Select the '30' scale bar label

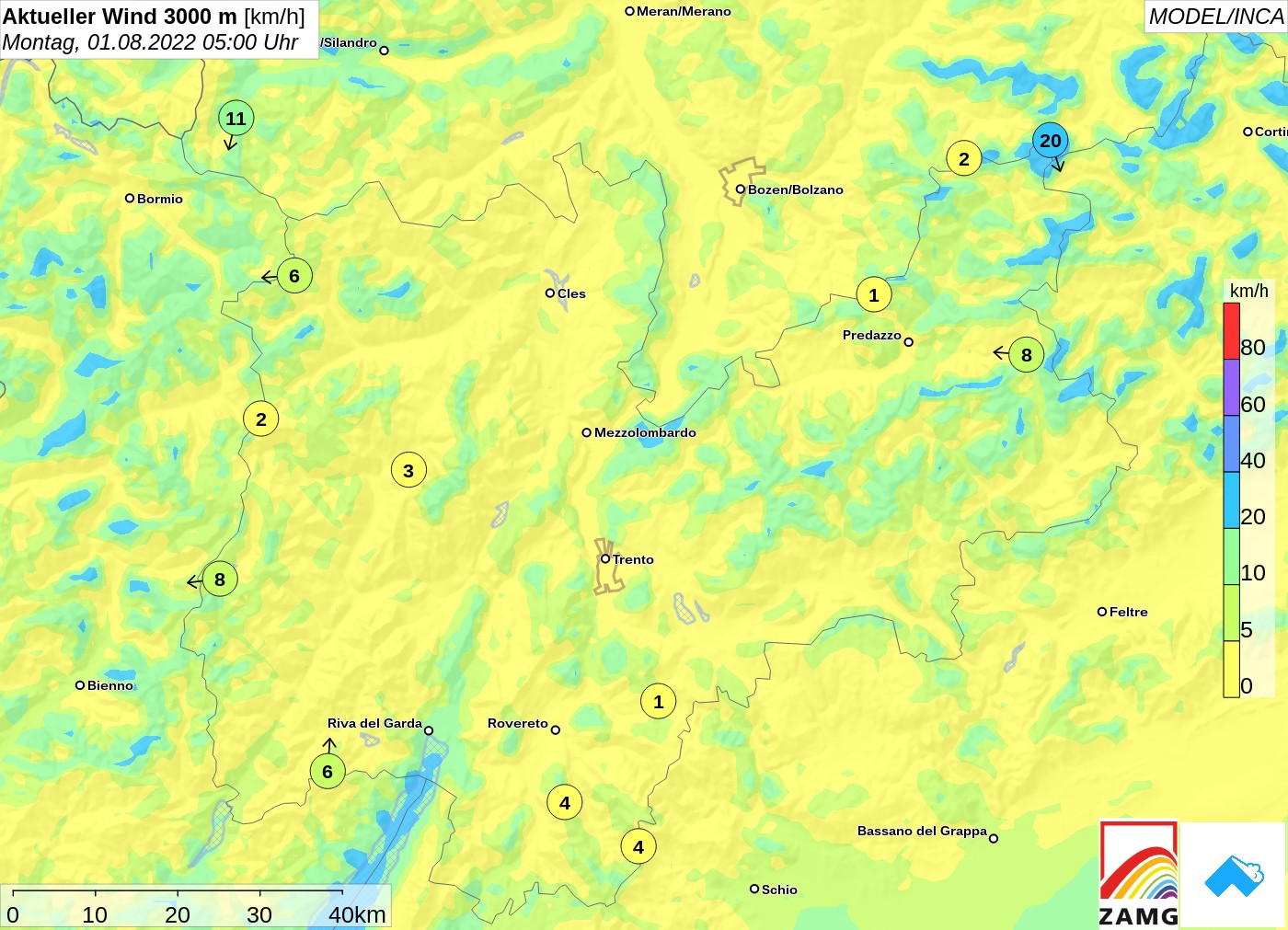tap(259, 914)
